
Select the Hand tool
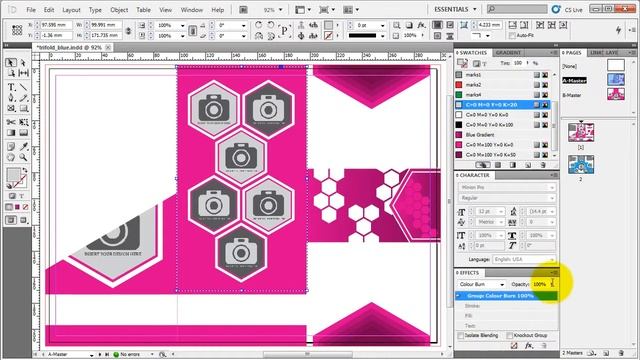[11, 157]
